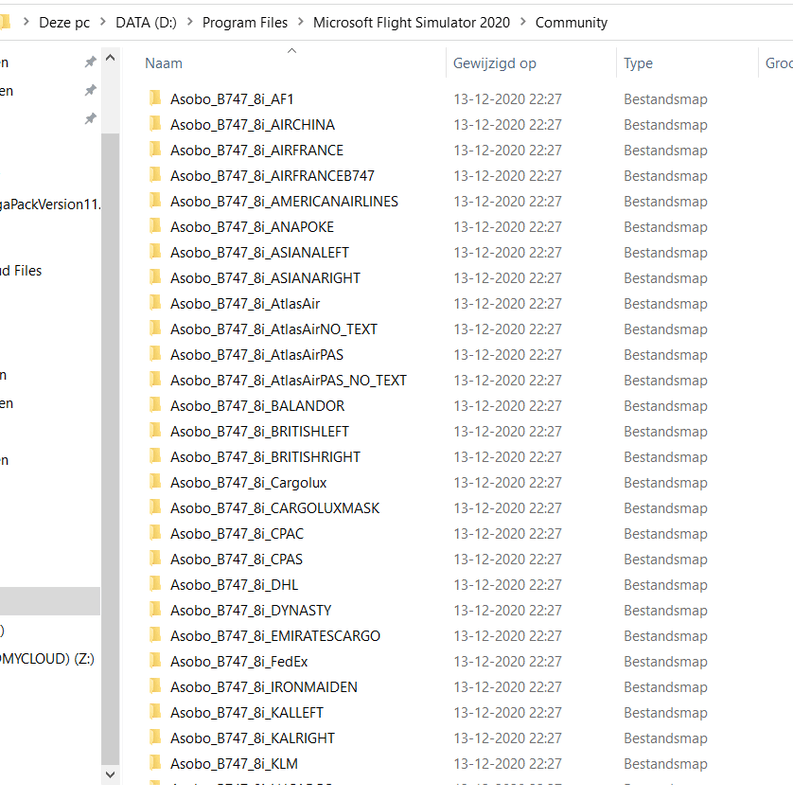Click folder icon of Asobo_B747_8i_CPAC

[x=155, y=533]
